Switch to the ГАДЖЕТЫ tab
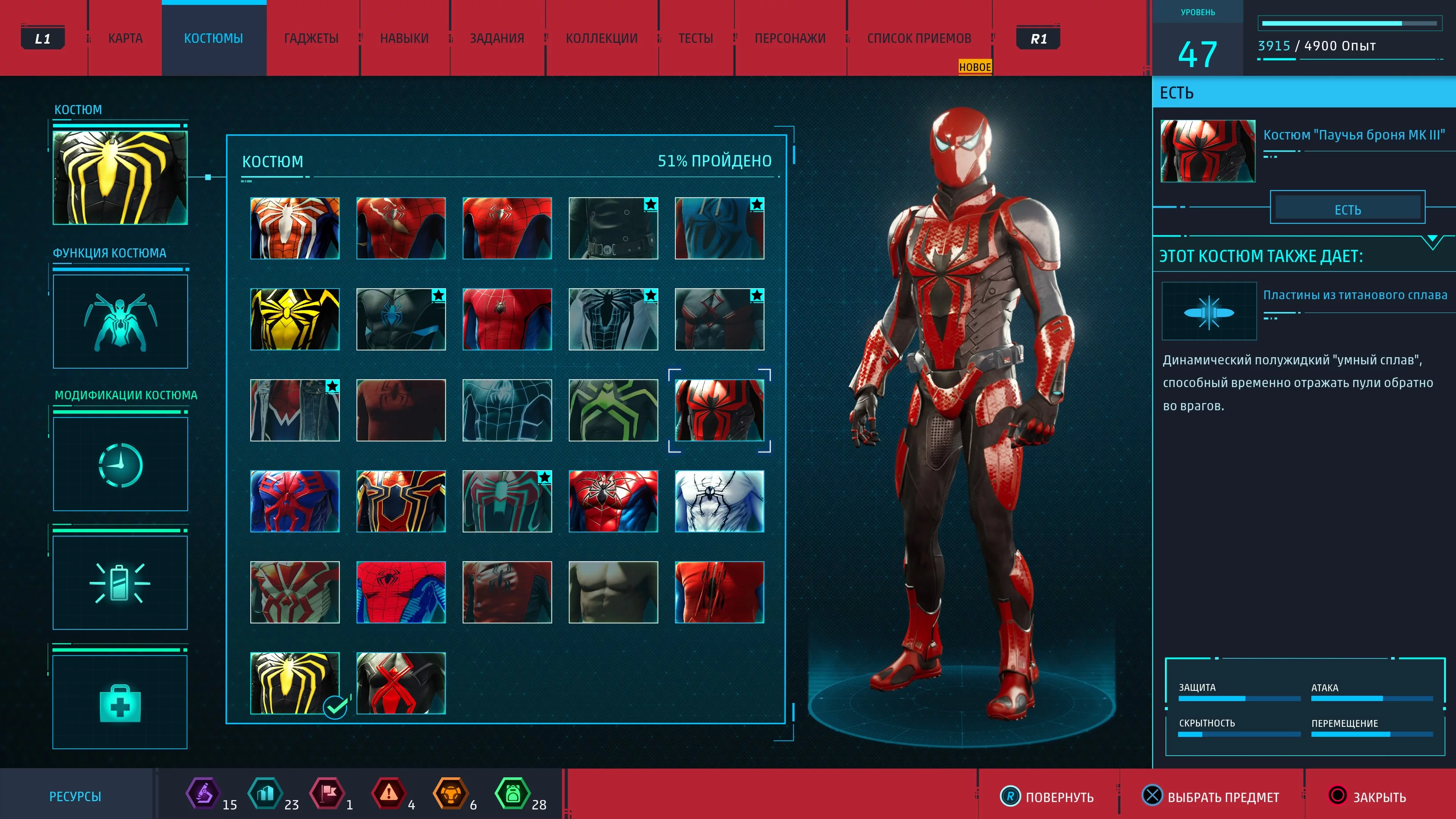The image size is (1456, 819). pyautogui.click(x=311, y=38)
